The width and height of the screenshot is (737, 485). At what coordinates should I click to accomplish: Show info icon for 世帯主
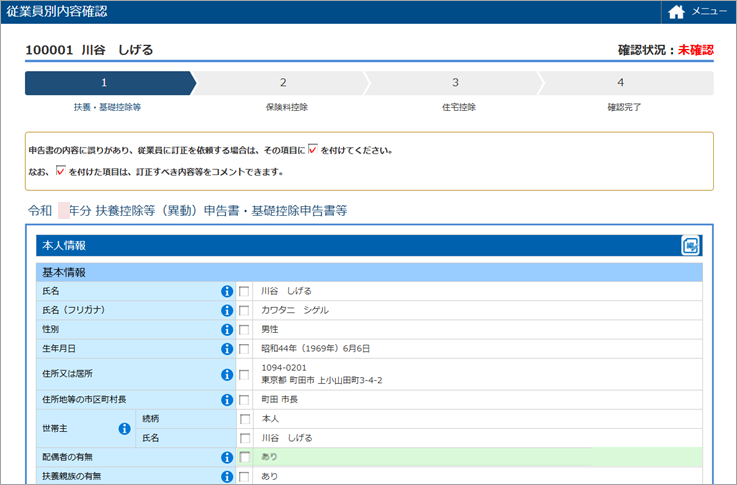point(125,429)
